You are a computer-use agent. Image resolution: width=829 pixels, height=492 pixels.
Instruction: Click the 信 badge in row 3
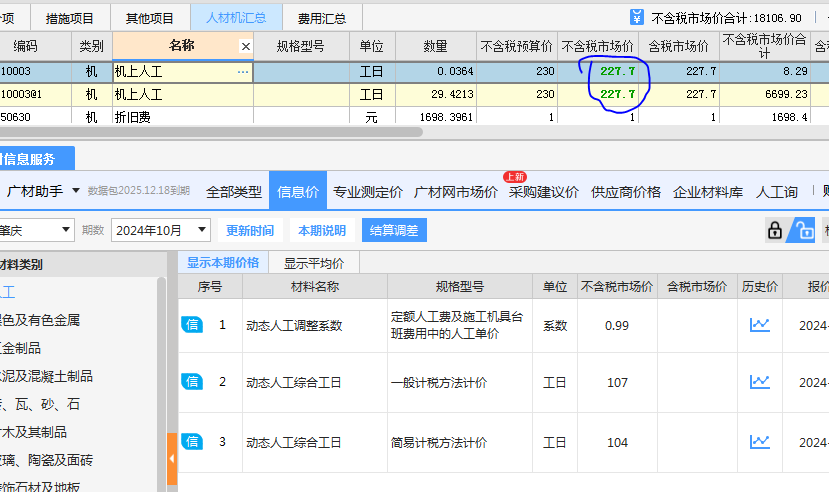tap(192, 441)
